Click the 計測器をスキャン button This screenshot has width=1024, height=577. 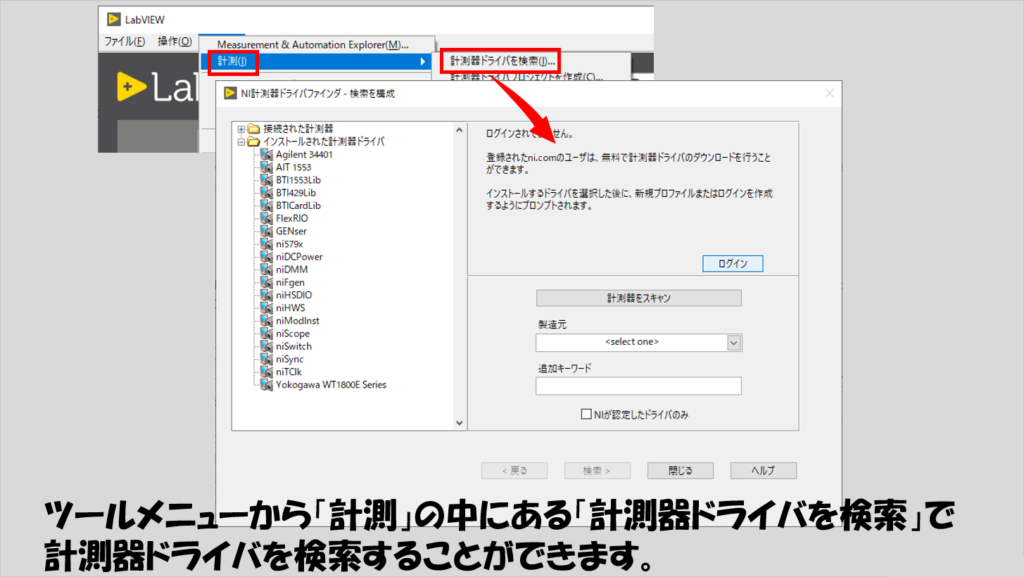coord(639,298)
